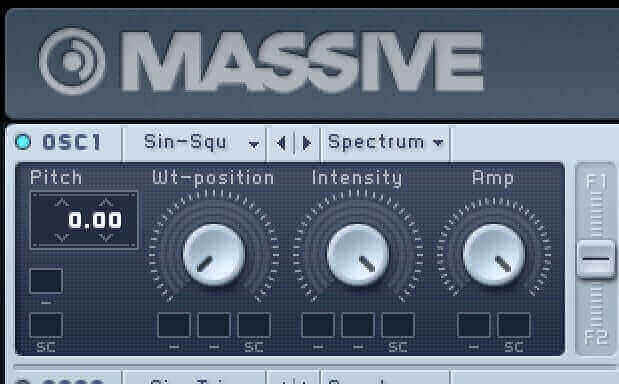The height and width of the screenshot is (384, 619).
Task: Click second modulation slot under Intensity
Action: (x=358, y=325)
